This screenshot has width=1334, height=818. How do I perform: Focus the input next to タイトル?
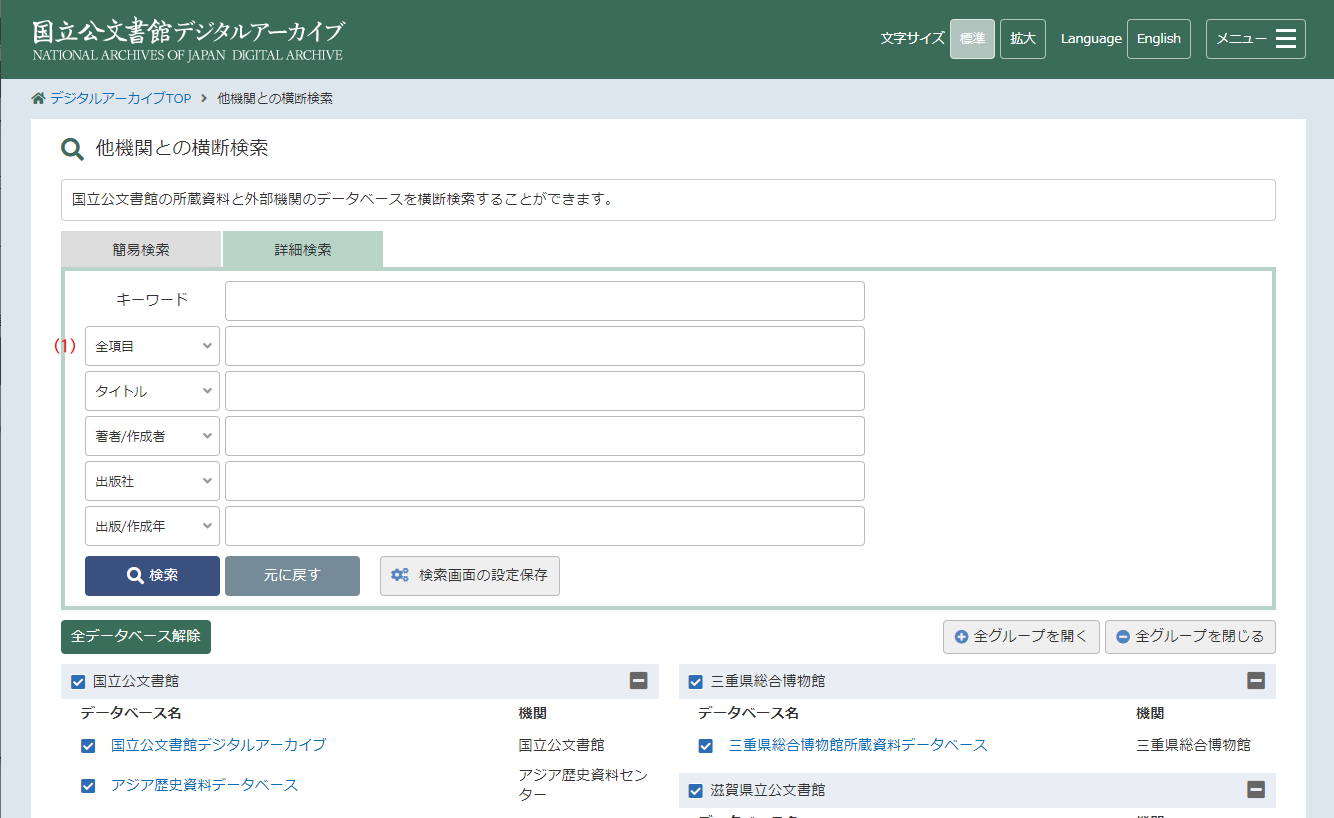pos(545,391)
